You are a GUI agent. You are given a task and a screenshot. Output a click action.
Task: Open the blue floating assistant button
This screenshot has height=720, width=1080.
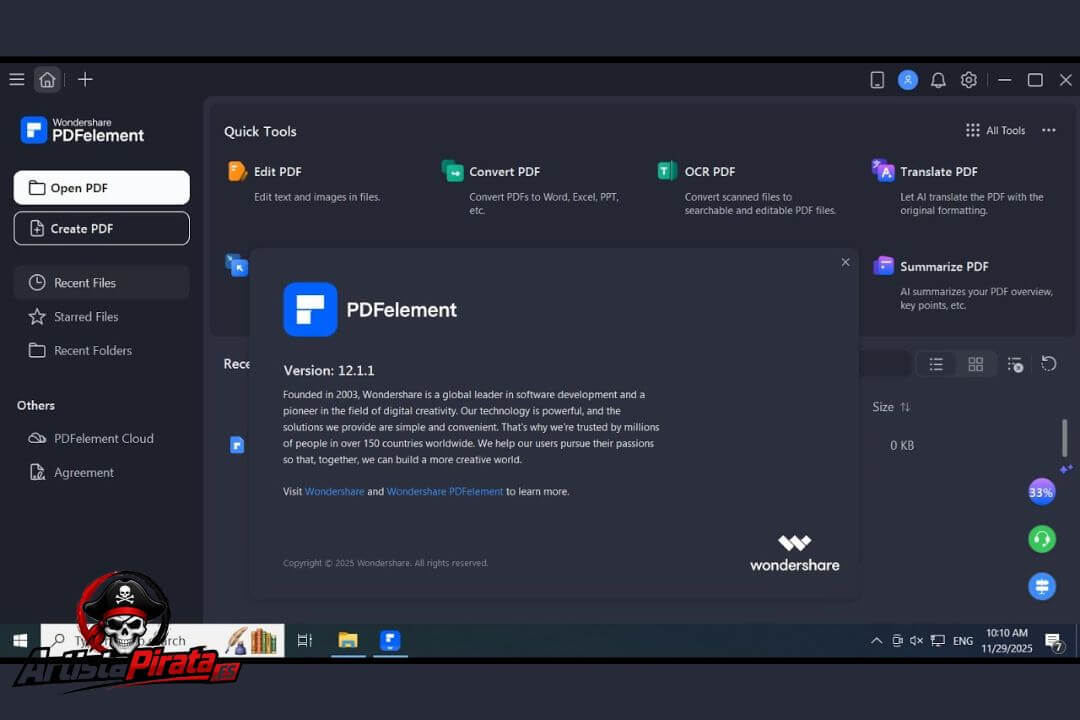point(1041,586)
